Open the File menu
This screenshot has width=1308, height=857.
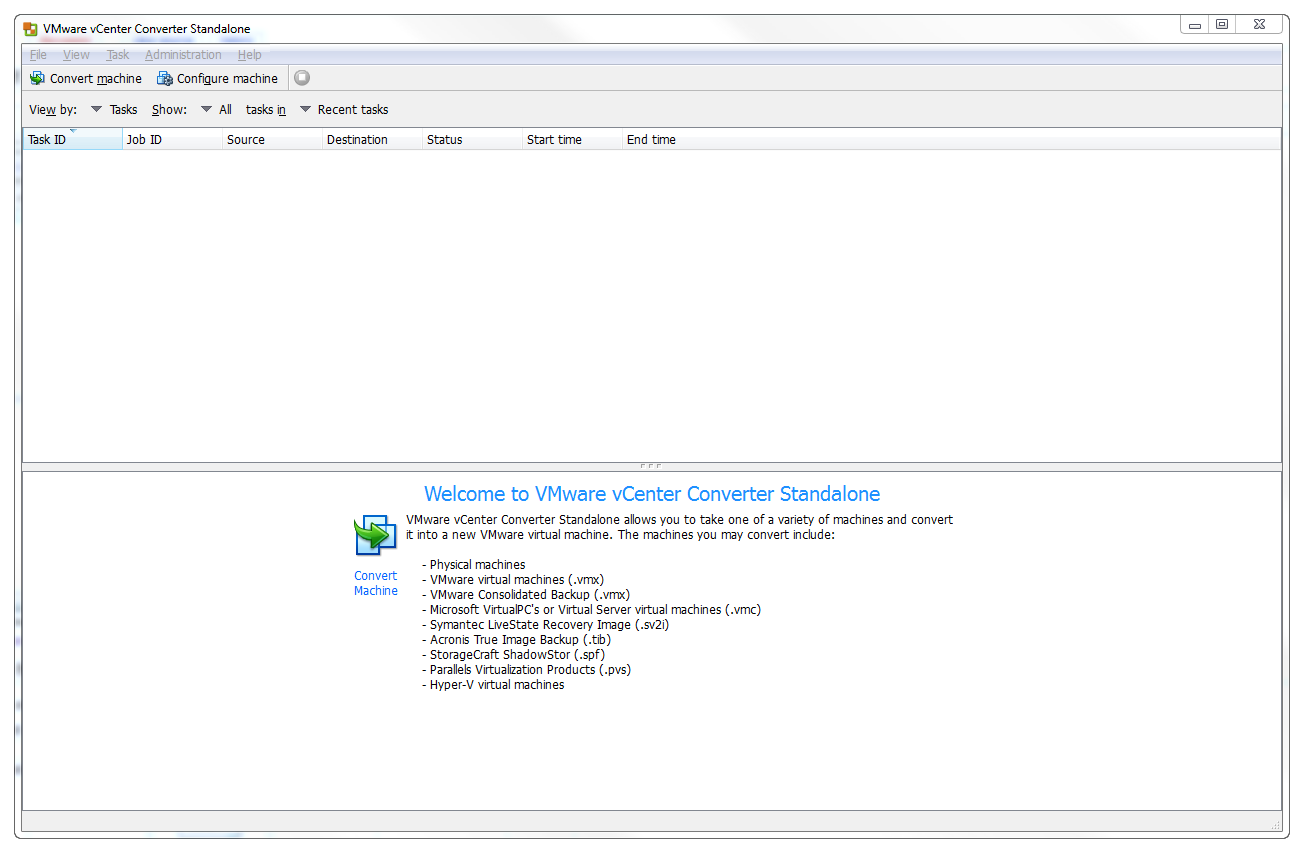click(38, 55)
